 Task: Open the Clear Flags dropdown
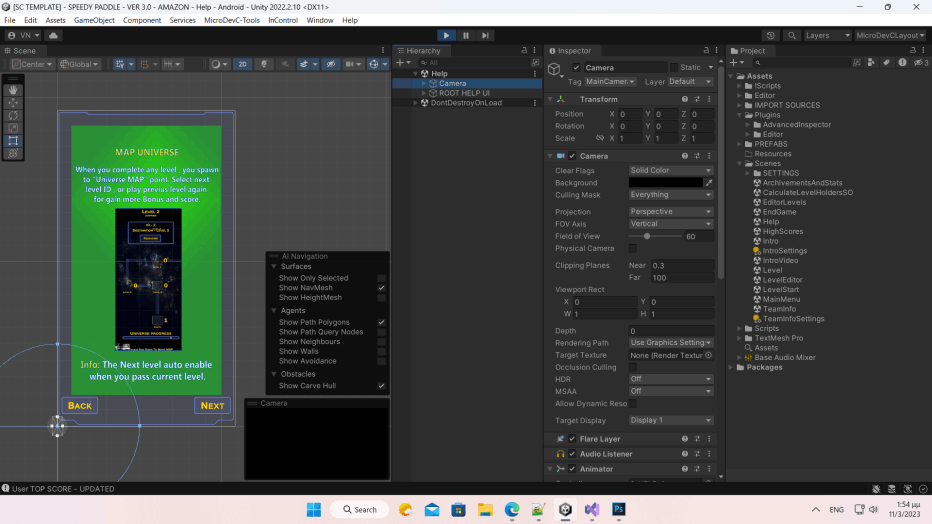tap(671, 171)
